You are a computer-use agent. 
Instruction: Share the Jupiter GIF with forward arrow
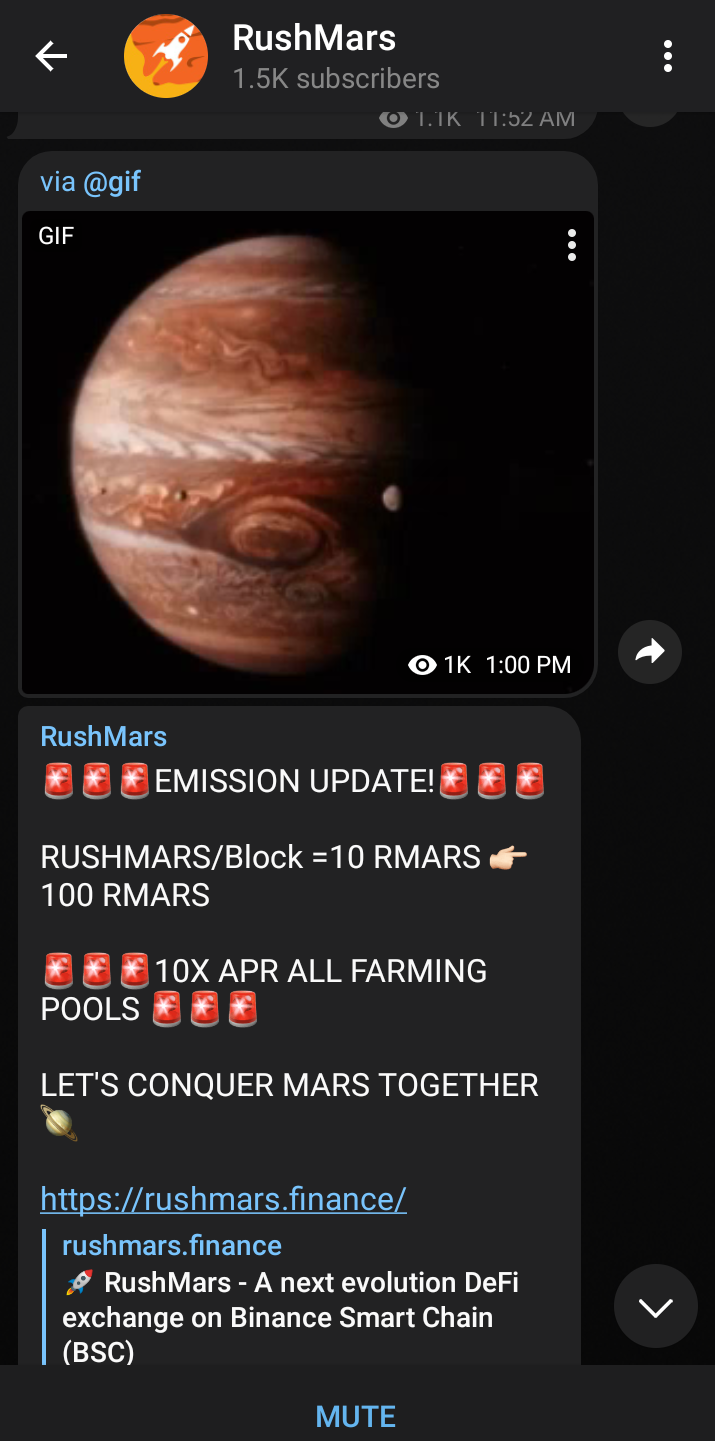tap(650, 653)
